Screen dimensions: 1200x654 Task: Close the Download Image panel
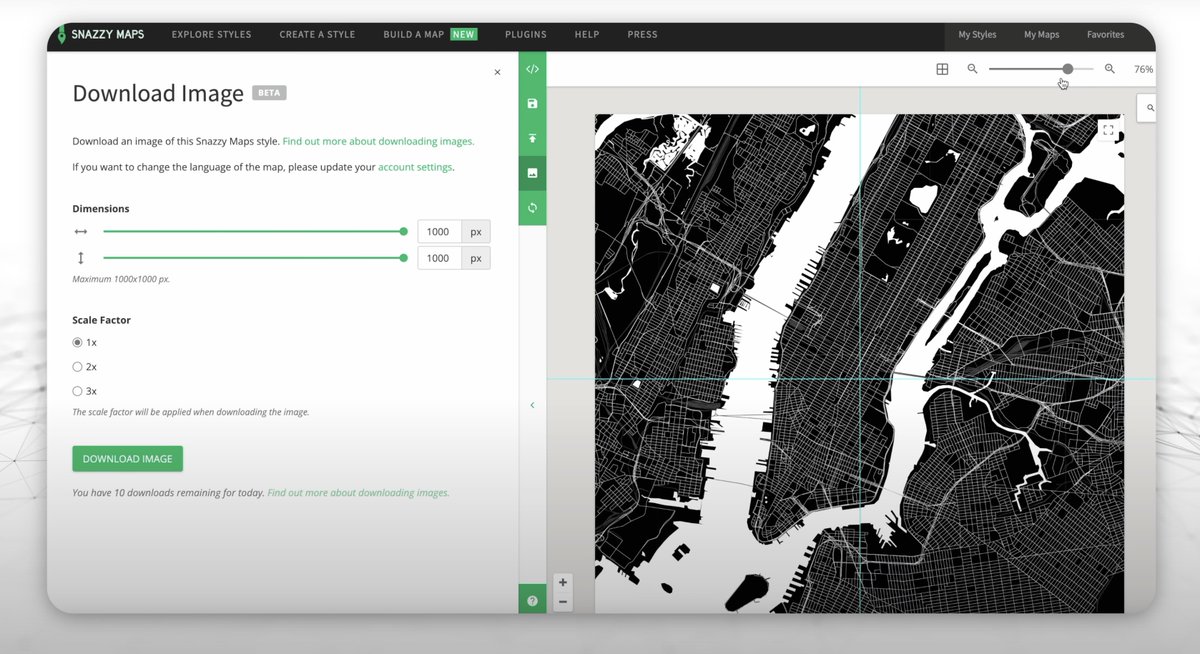pos(497,72)
